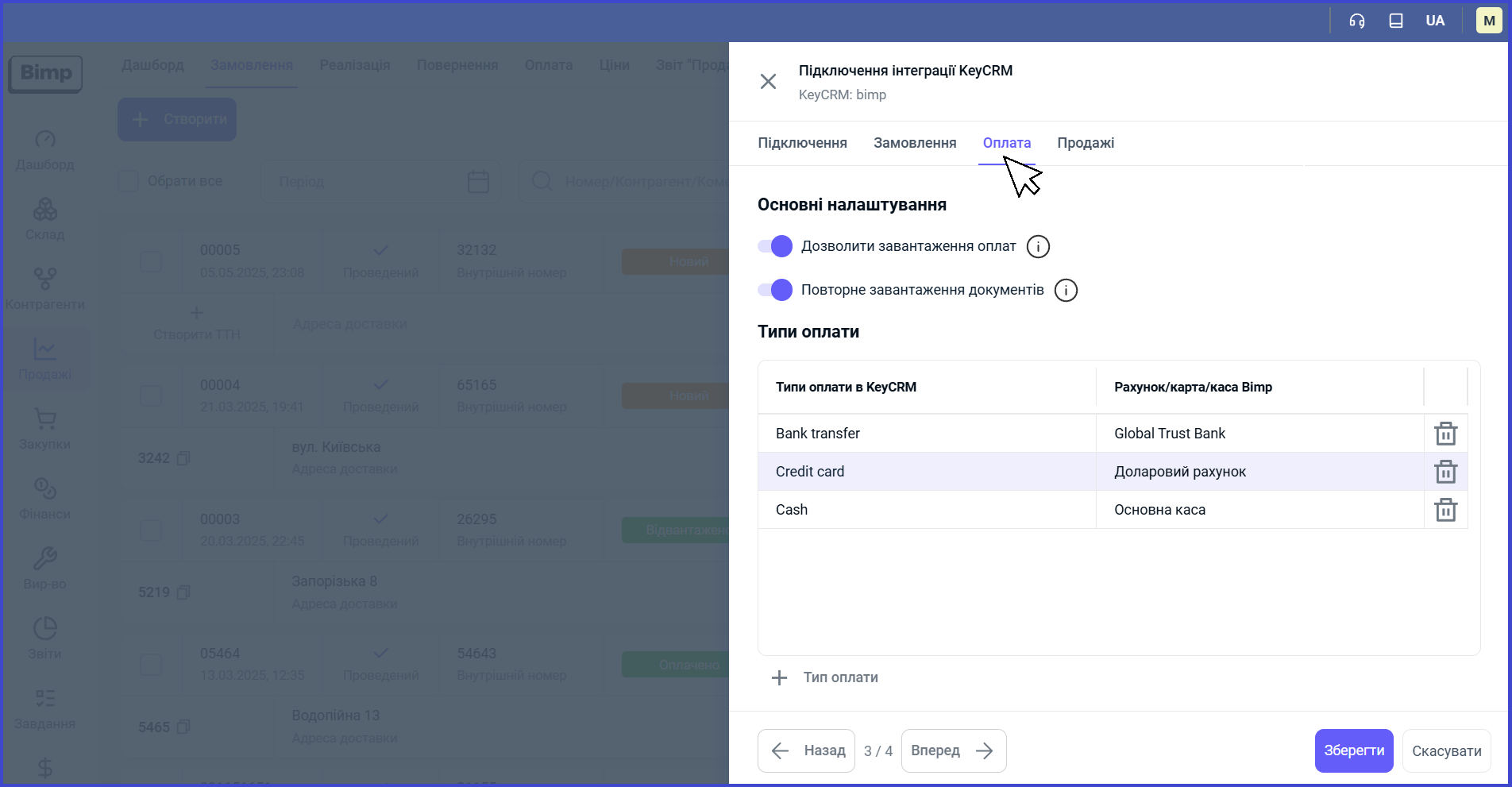
Task: Open Замовлення top menu tab
Action: (252, 65)
